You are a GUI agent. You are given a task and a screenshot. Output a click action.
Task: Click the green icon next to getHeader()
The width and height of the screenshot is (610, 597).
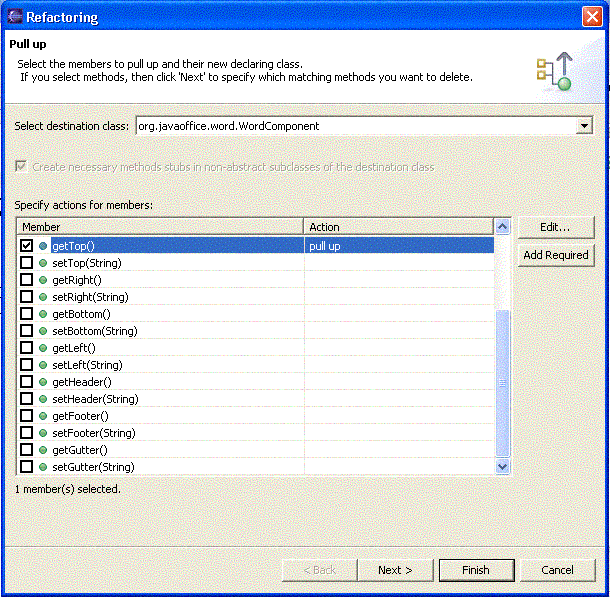43,382
